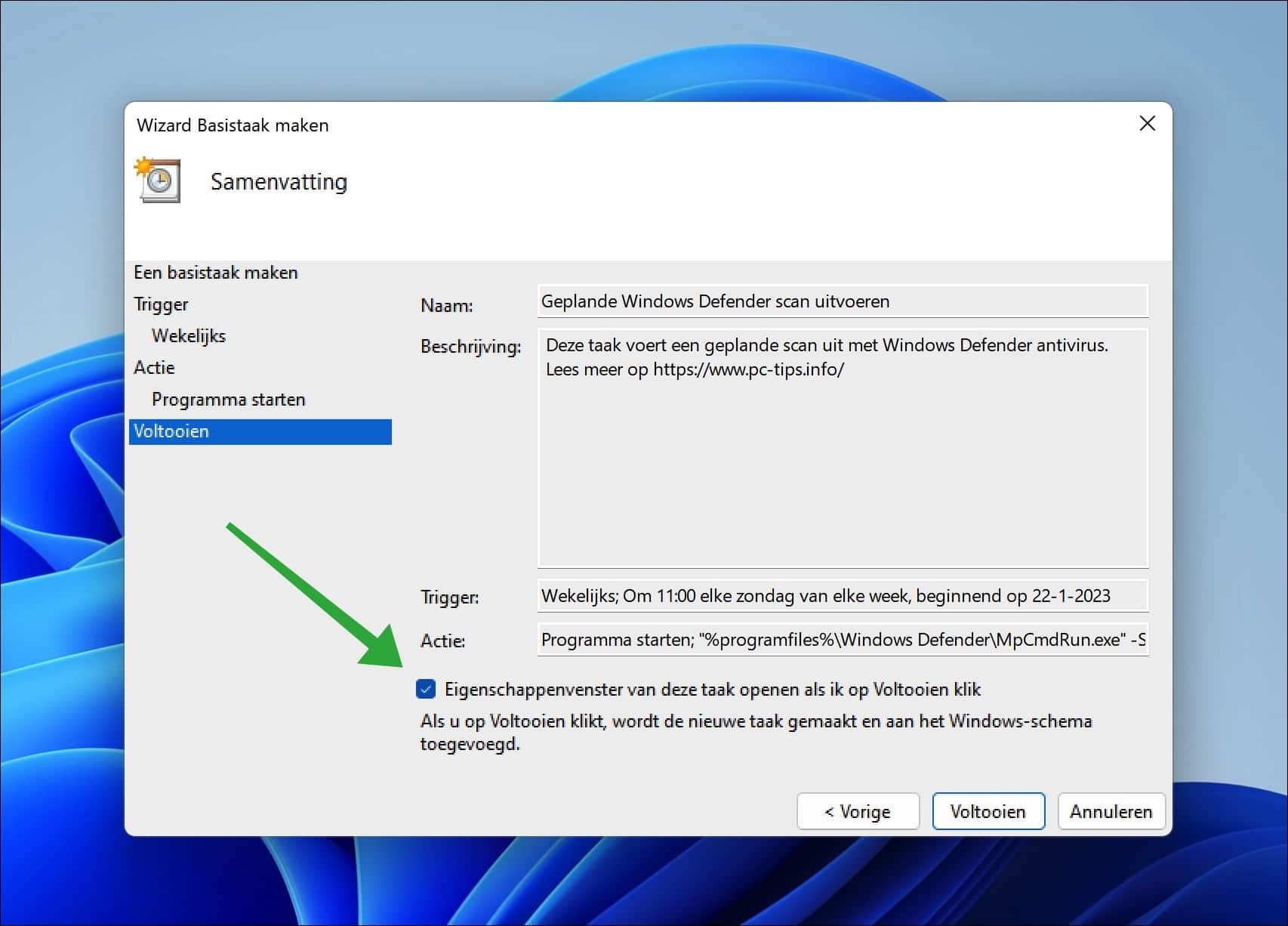Go back using the Vorige button
The image size is (1288, 926).
tap(857, 811)
